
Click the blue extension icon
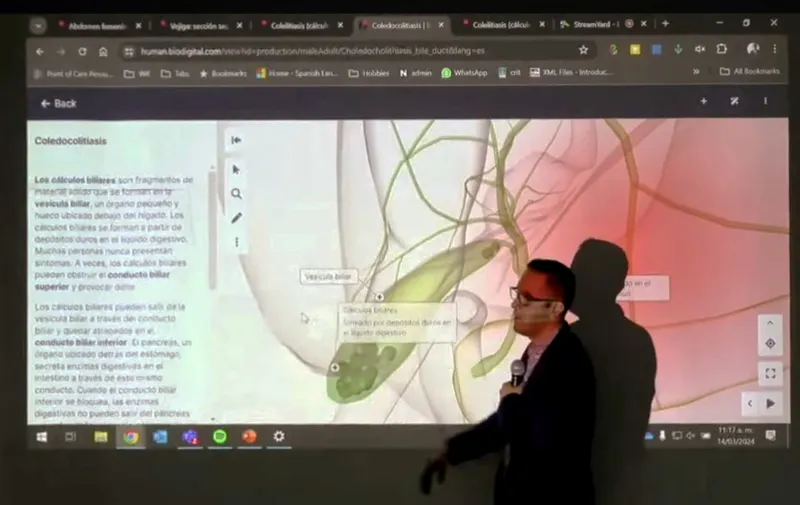(657, 49)
